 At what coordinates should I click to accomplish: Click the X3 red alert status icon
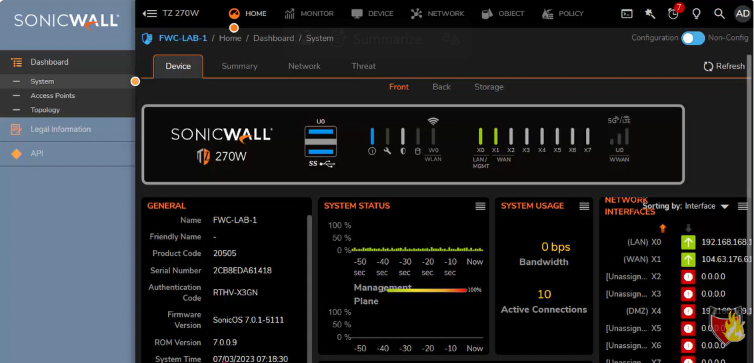click(688, 294)
